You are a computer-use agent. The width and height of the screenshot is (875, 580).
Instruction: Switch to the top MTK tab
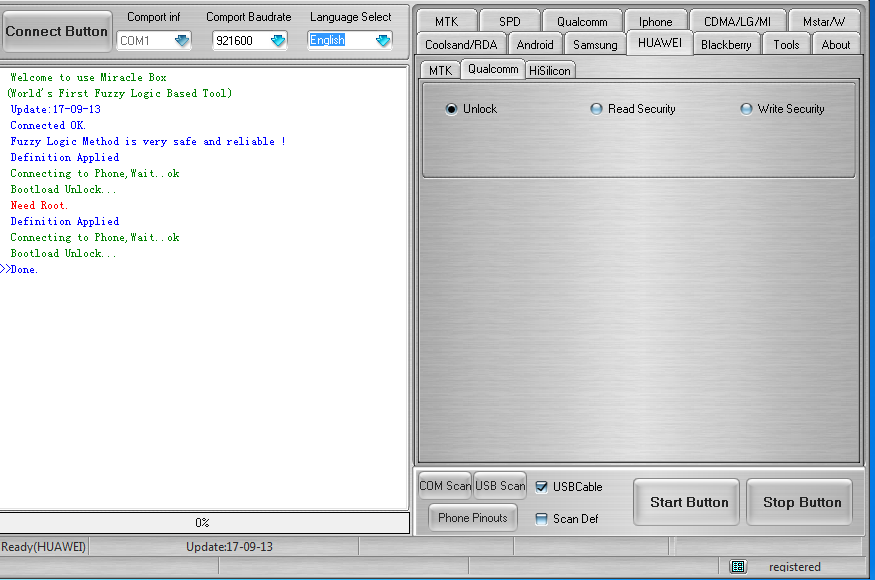446,21
